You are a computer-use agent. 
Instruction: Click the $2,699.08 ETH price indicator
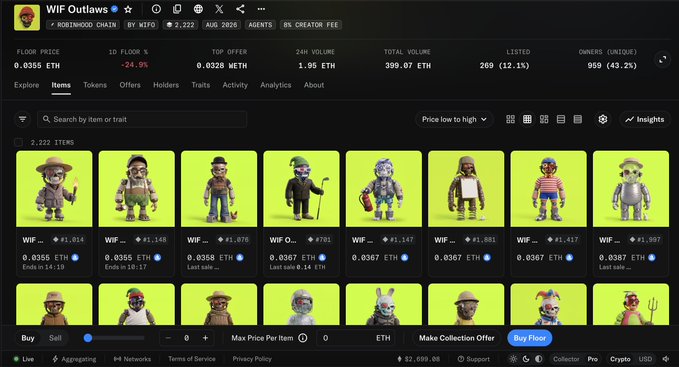click(x=418, y=359)
